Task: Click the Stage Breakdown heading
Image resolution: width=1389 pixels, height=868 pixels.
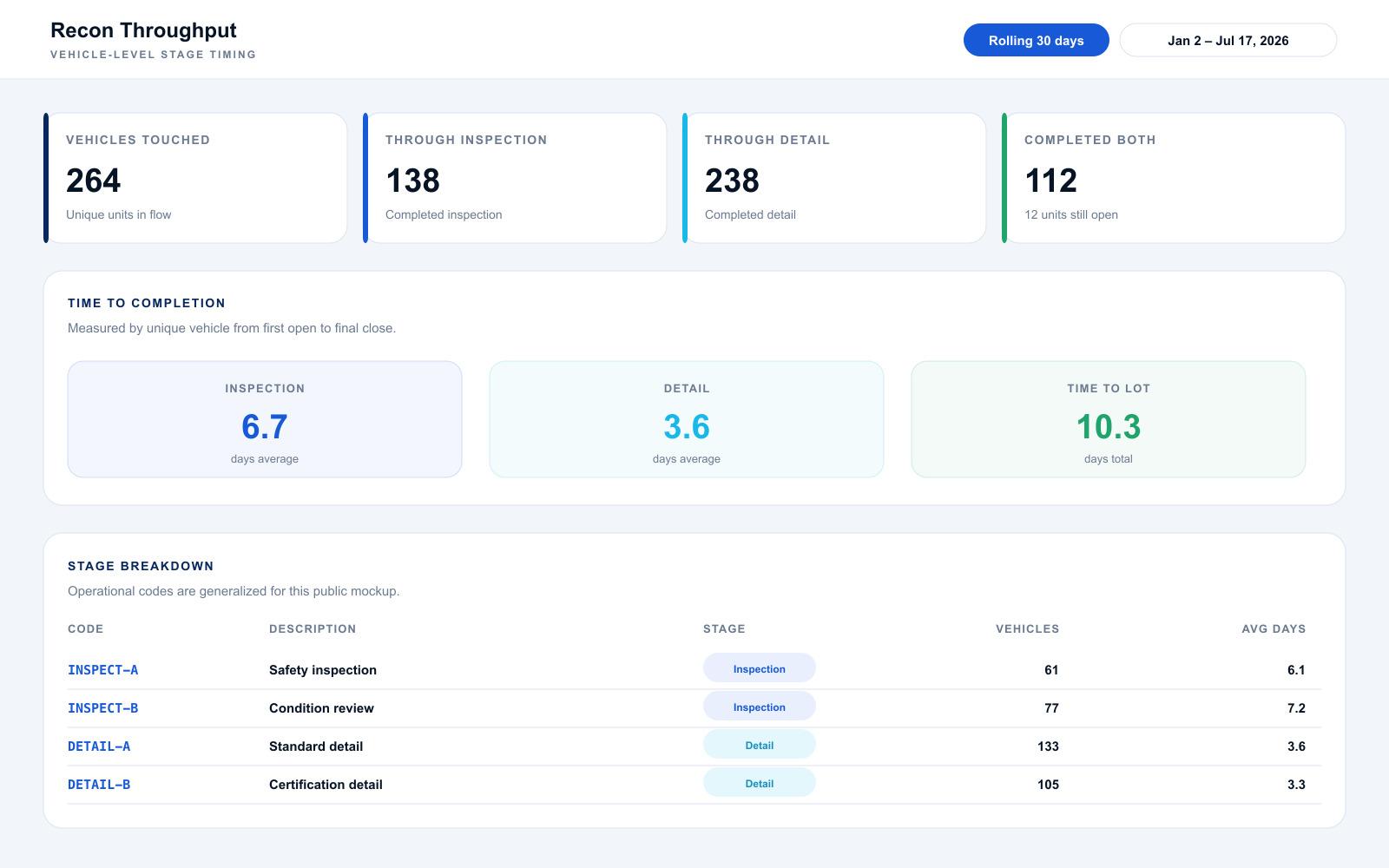Action: click(141, 566)
